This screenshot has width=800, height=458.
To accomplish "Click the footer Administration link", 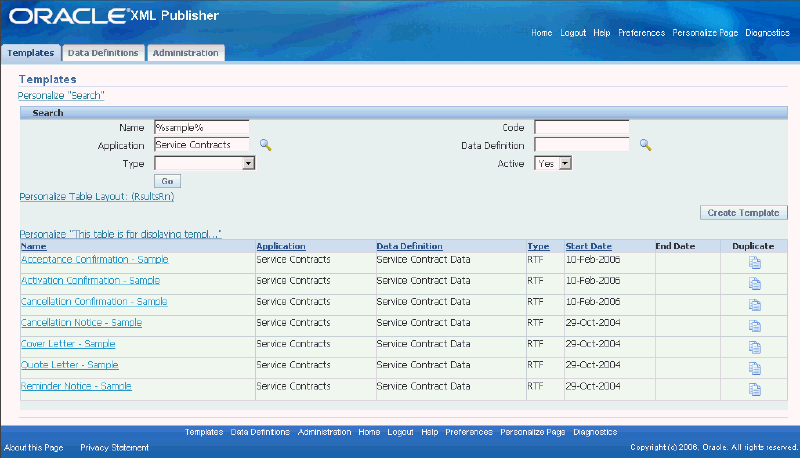I will [x=324, y=432].
